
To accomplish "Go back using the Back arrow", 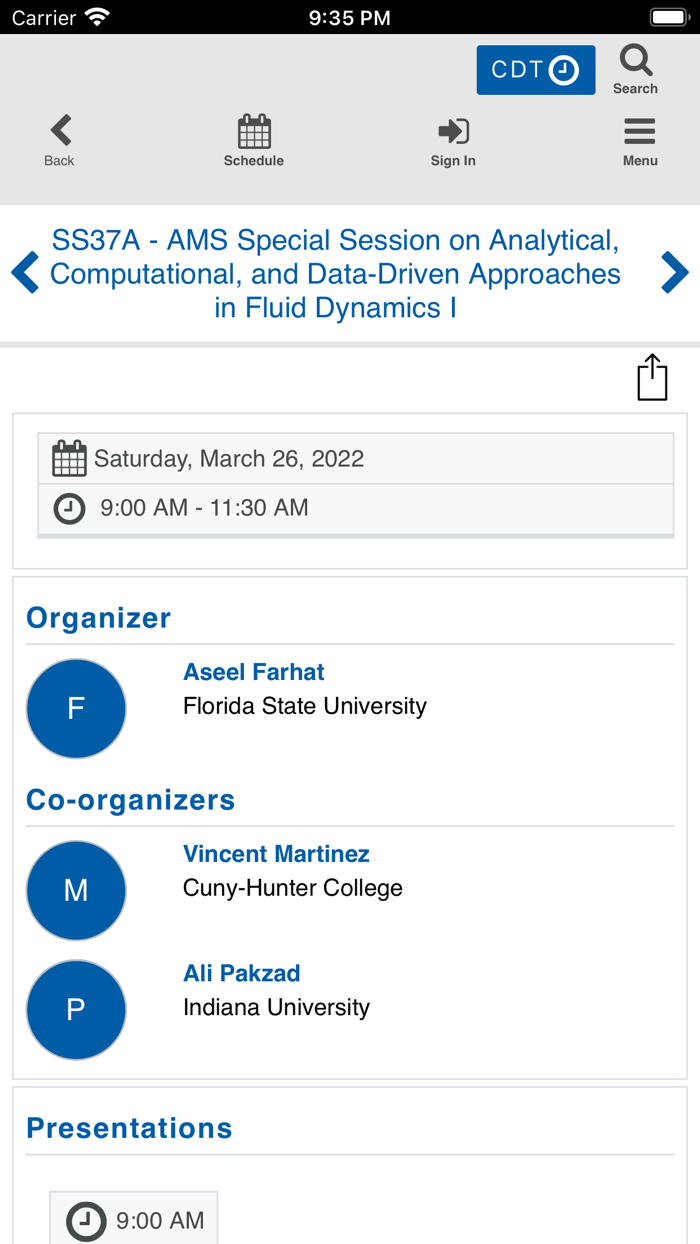I will [60, 131].
